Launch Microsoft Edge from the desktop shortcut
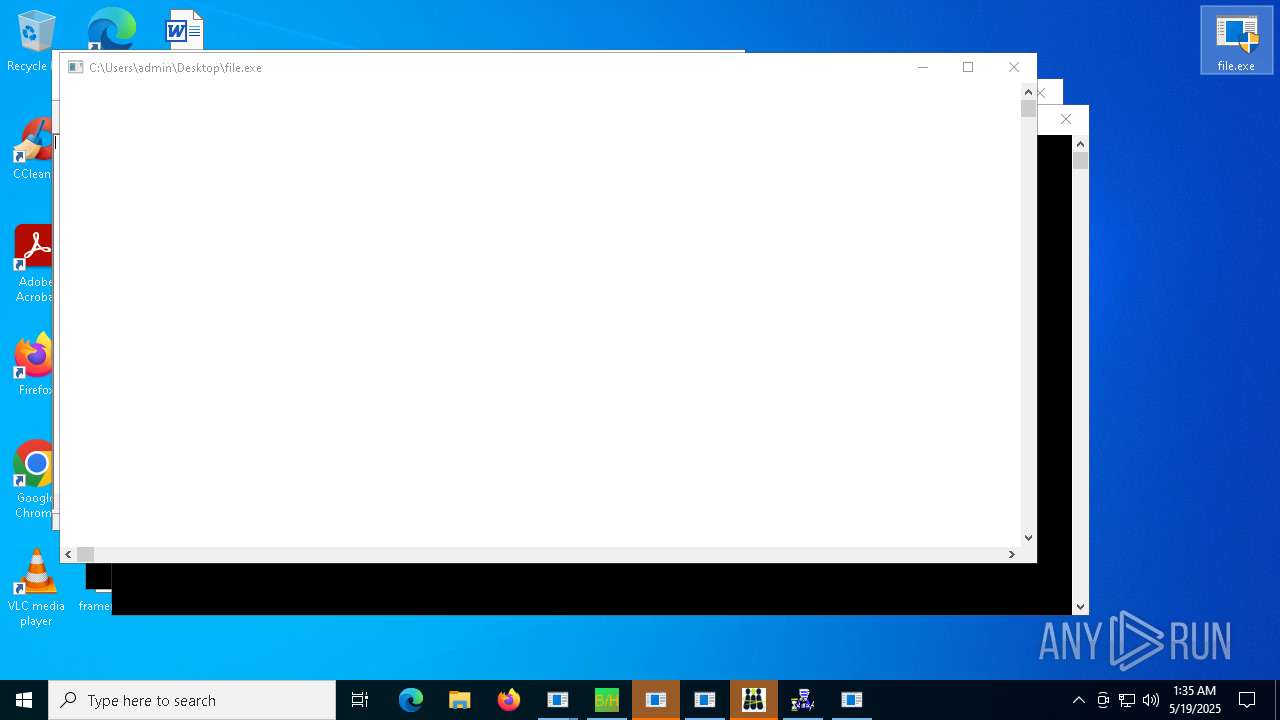1280x720 pixels. (111, 29)
